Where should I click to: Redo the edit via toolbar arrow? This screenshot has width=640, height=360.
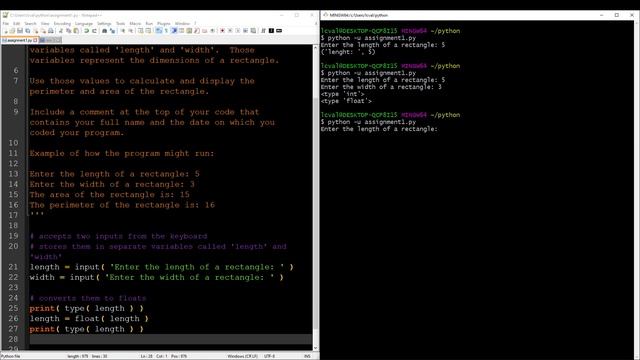[94, 31]
